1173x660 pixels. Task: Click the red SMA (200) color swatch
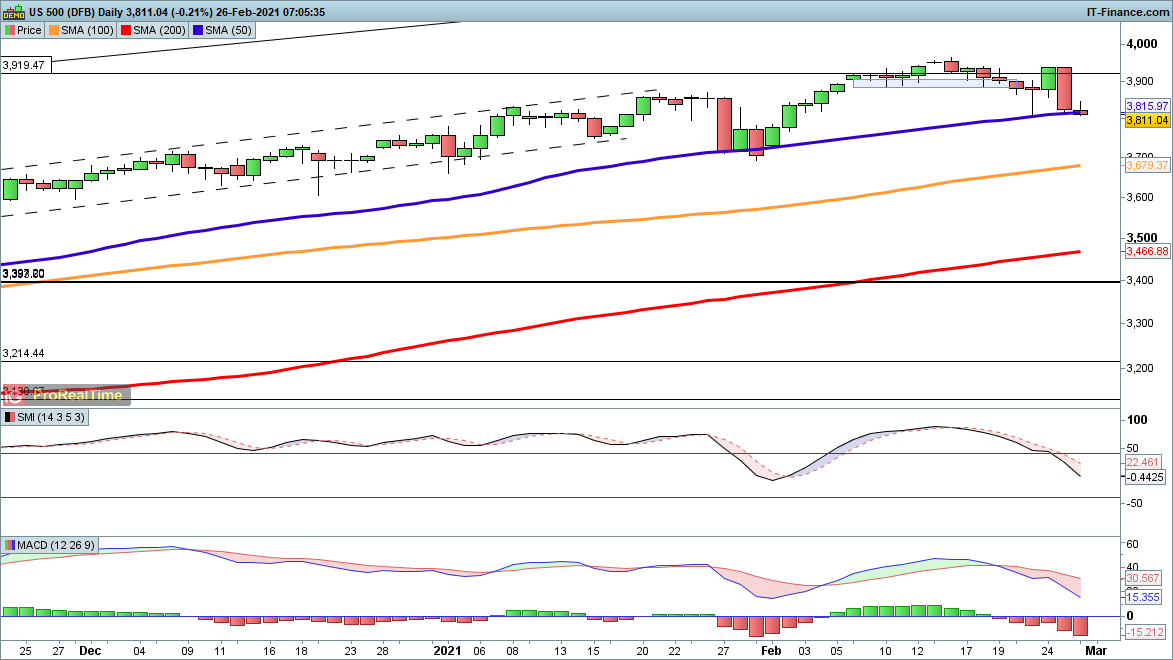(126, 31)
